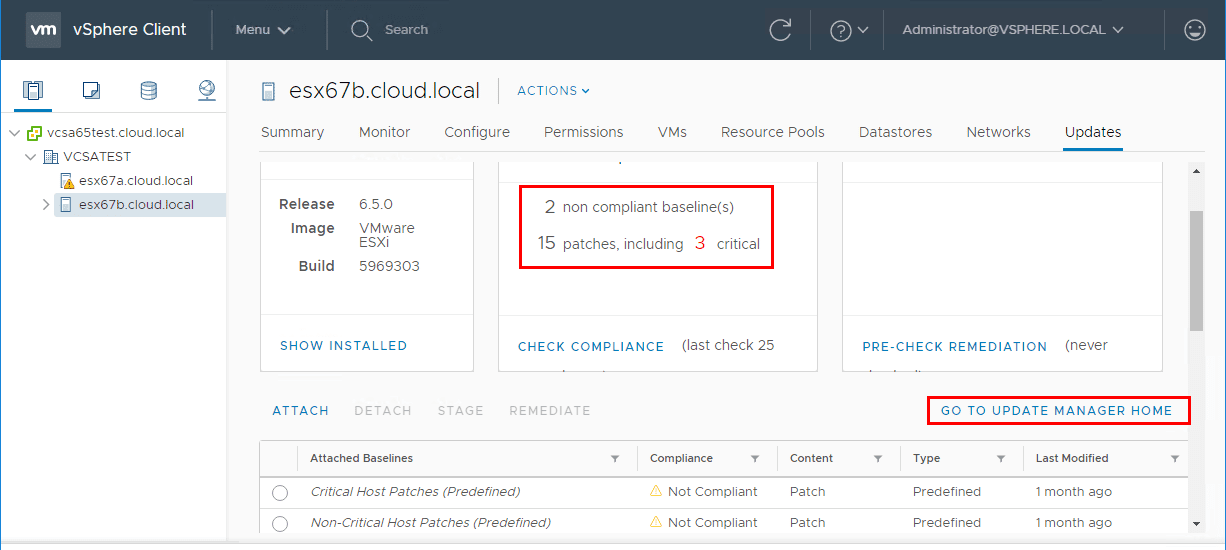Filter the Compliance column
The image size is (1226, 550).
point(756,459)
